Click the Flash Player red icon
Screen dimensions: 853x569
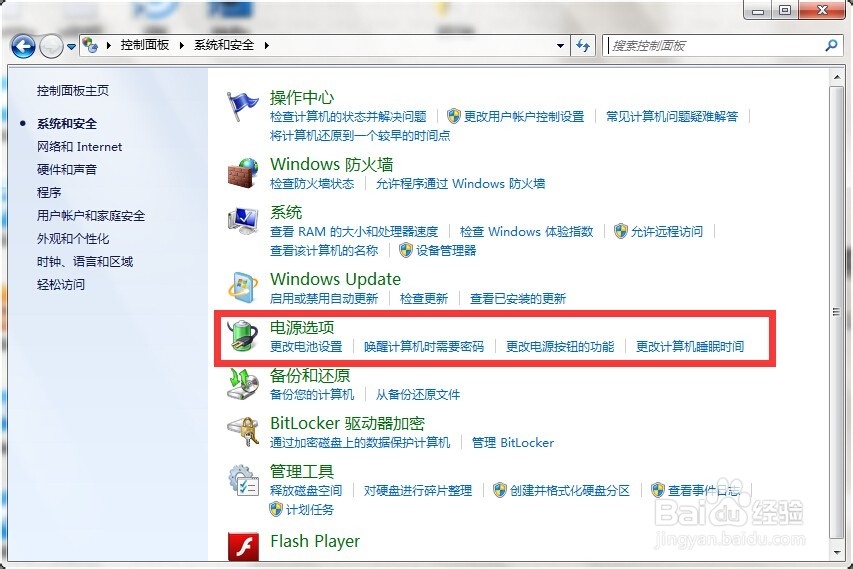tap(243, 546)
